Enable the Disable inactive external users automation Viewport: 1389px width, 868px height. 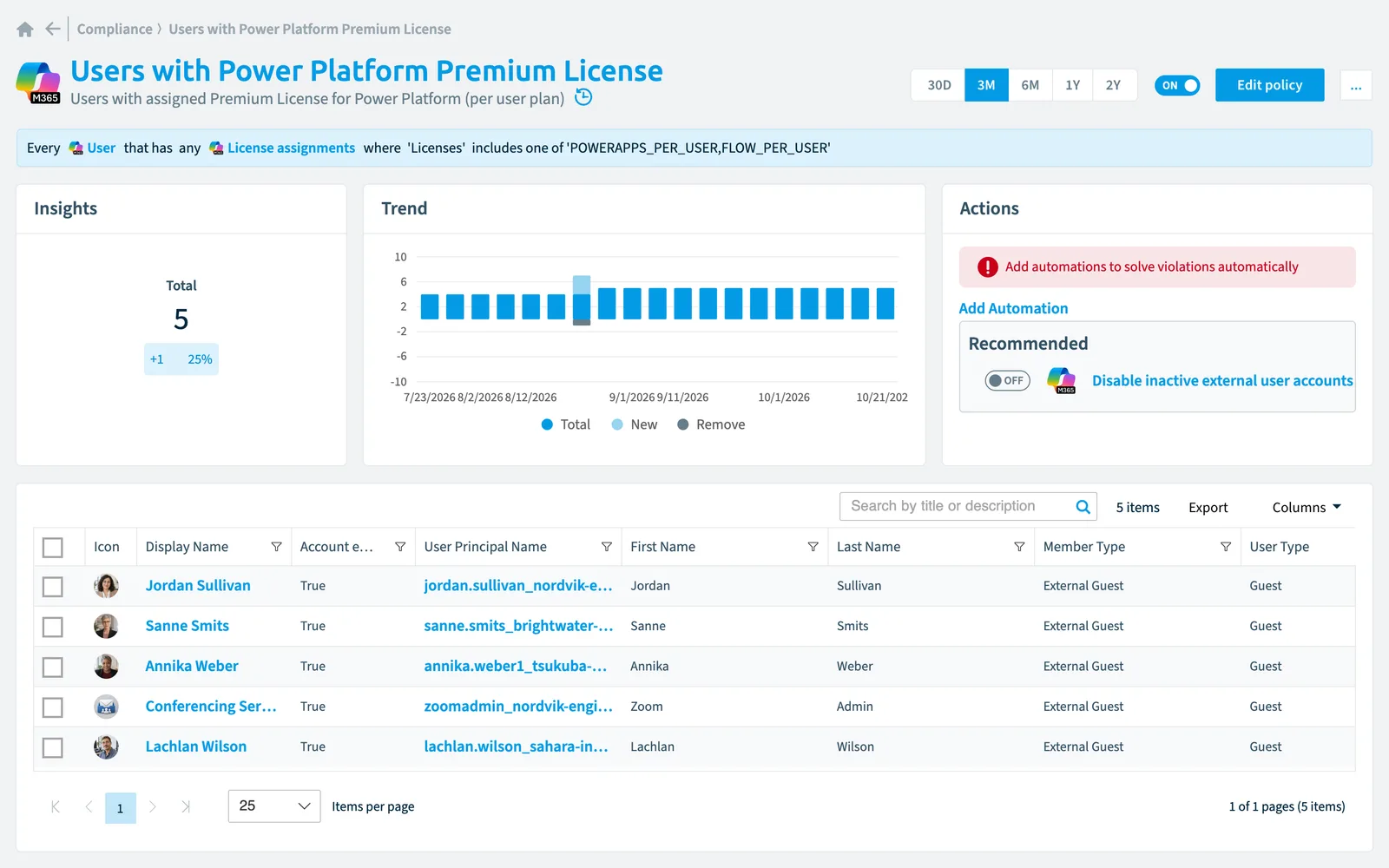coord(1007,380)
